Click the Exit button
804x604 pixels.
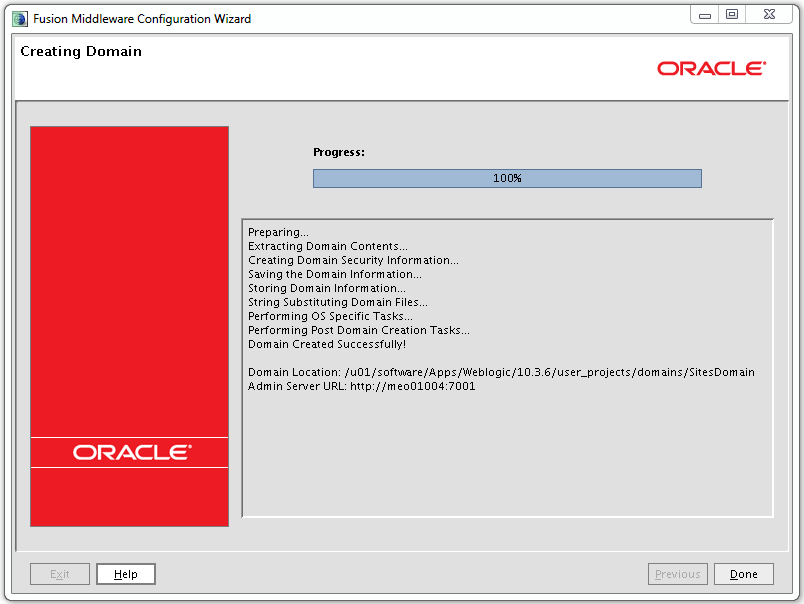60,574
